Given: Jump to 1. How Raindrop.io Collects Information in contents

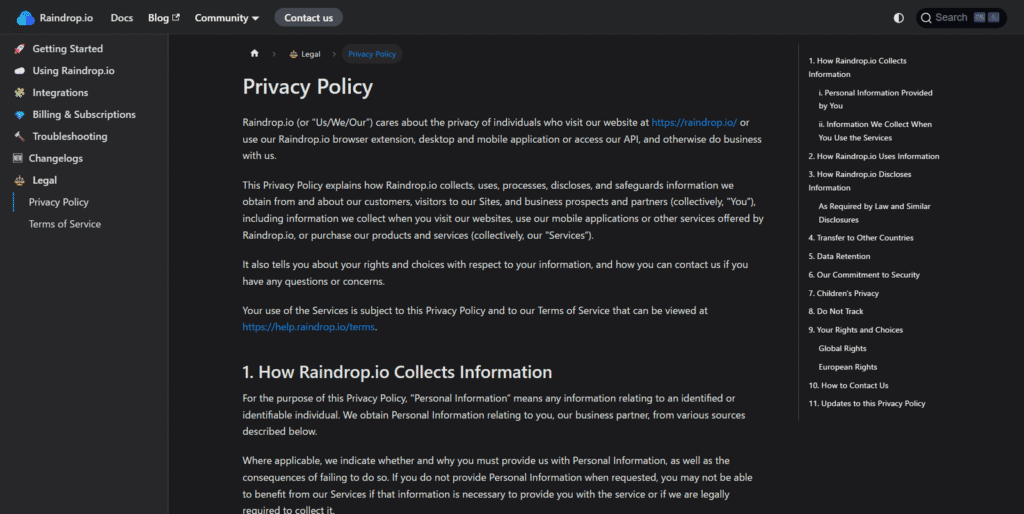Looking at the screenshot, I should 857,67.
